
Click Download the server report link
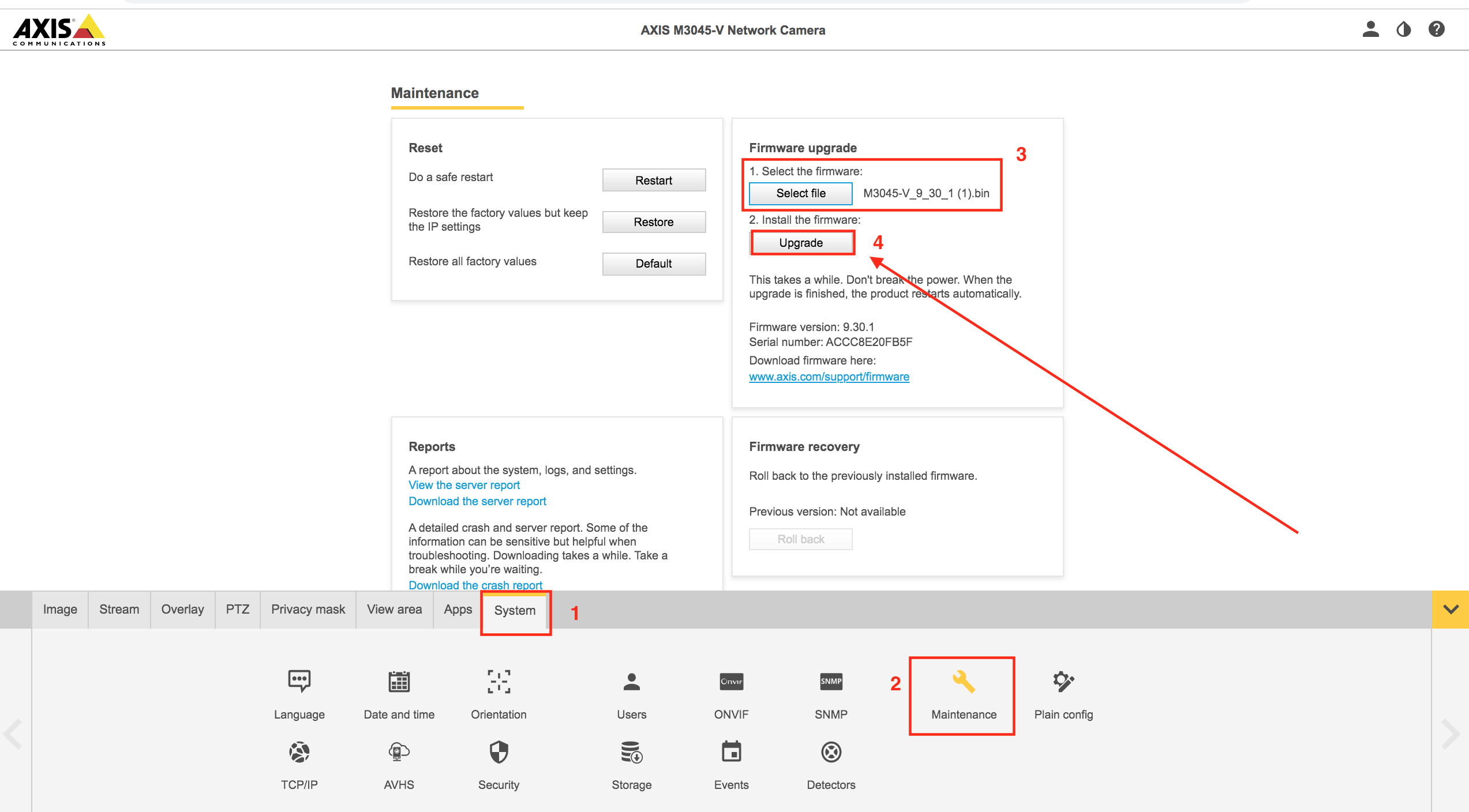point(477,501)
